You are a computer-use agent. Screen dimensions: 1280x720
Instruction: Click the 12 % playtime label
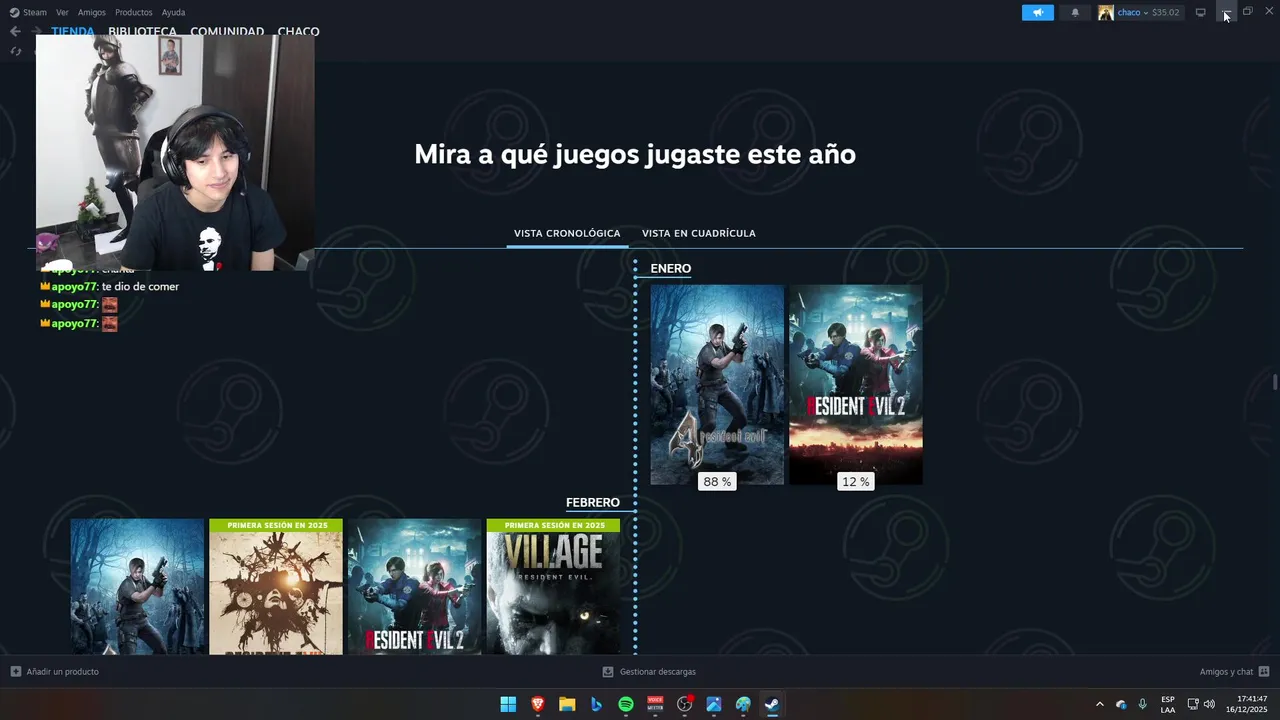[855, 482]
